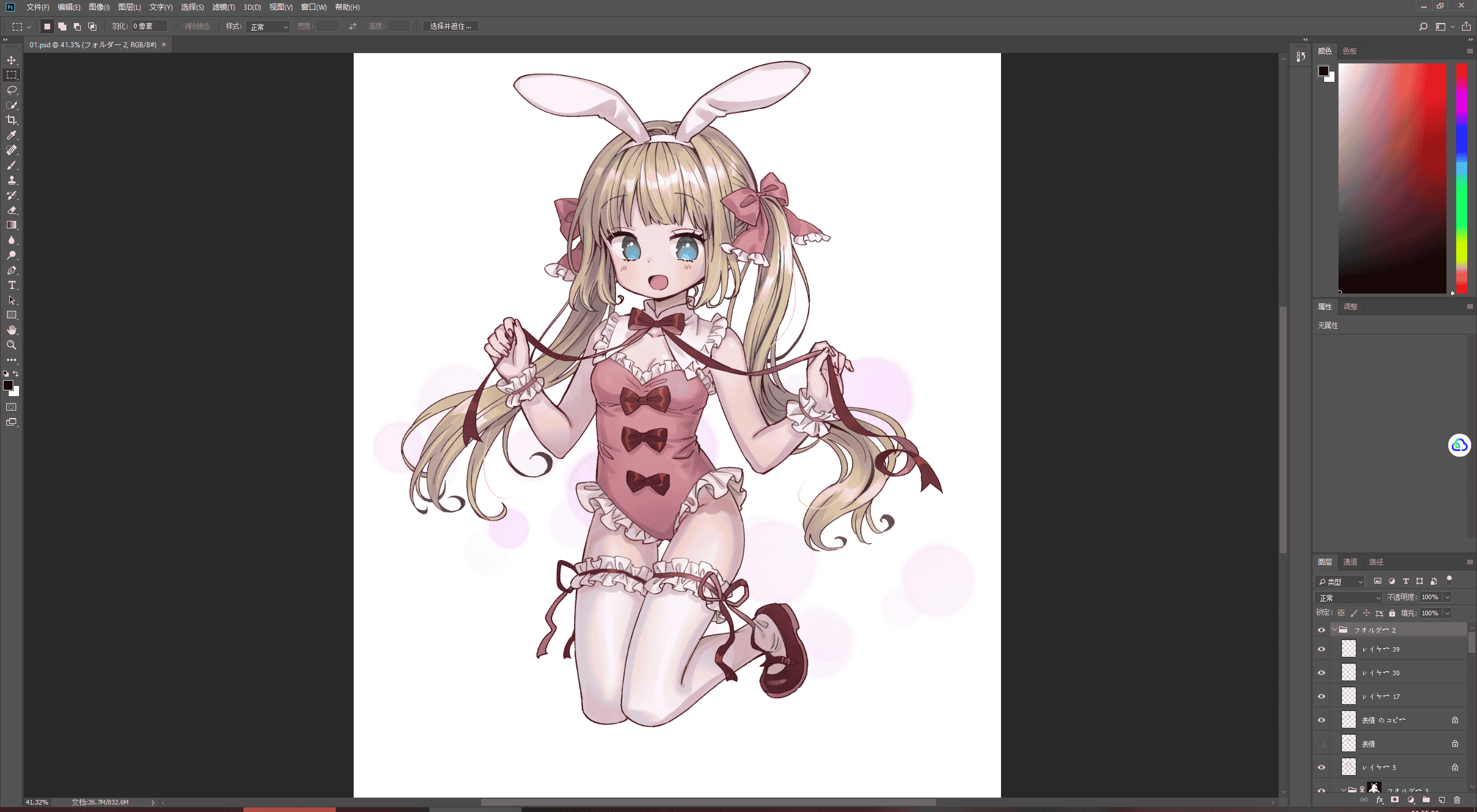This screenshot has height=812, width=1477.
Task: Open the 不透明度 opacity dropdown arrow
Action: coord(1447,597)
